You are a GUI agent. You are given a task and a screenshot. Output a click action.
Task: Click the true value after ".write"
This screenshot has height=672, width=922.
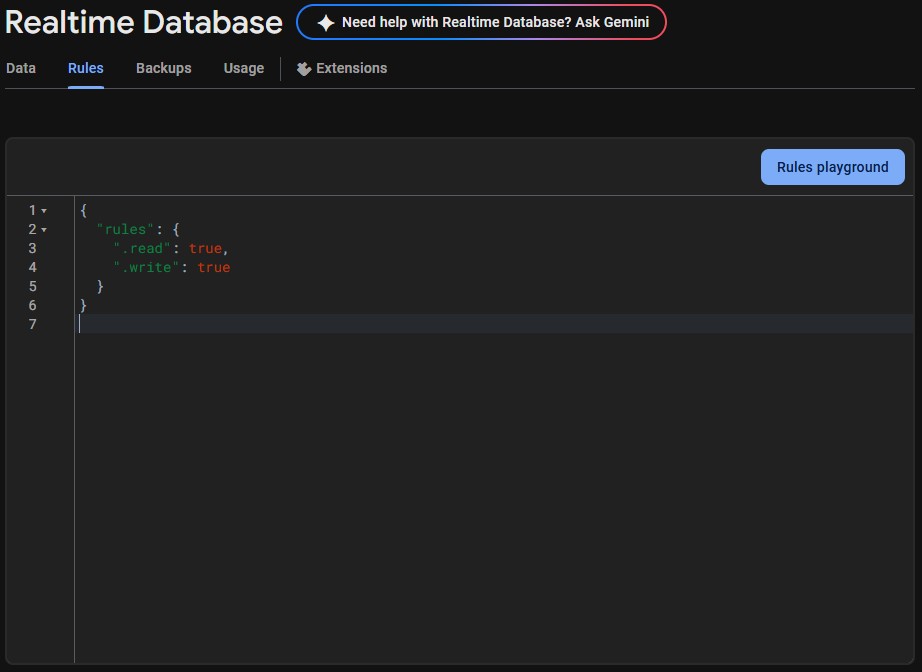[213, 267]
